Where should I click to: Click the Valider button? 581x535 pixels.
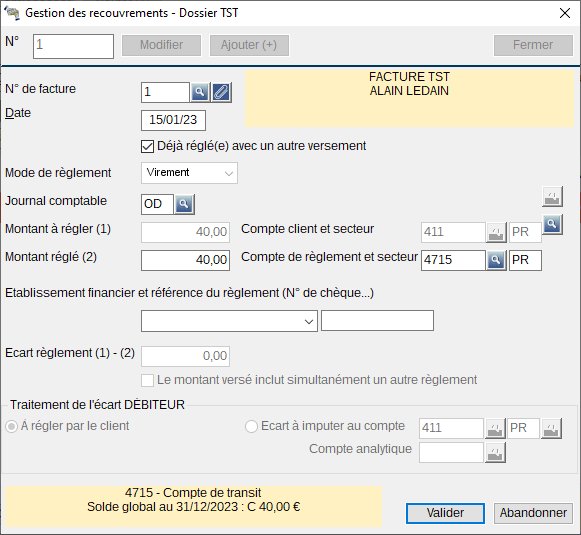click(445, 513)
